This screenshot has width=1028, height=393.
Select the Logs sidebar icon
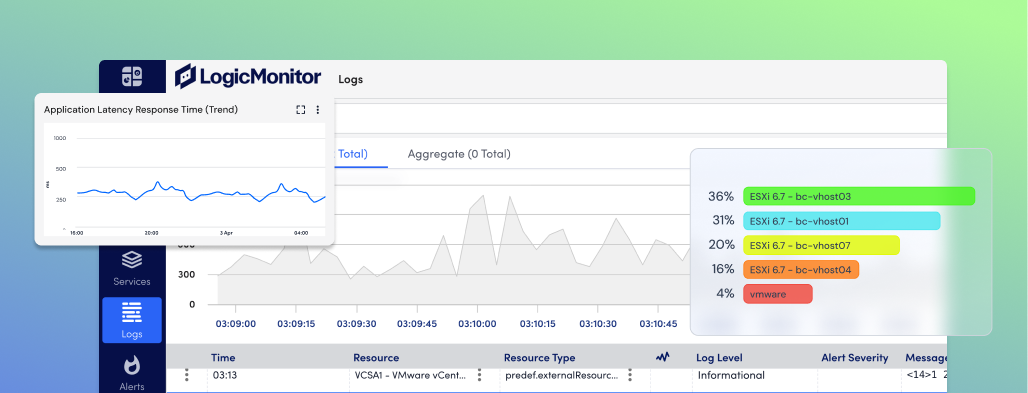(x=132, y=320)
